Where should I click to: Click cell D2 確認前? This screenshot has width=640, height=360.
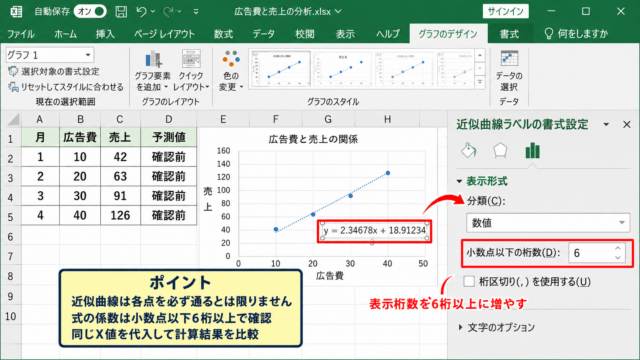169,157
